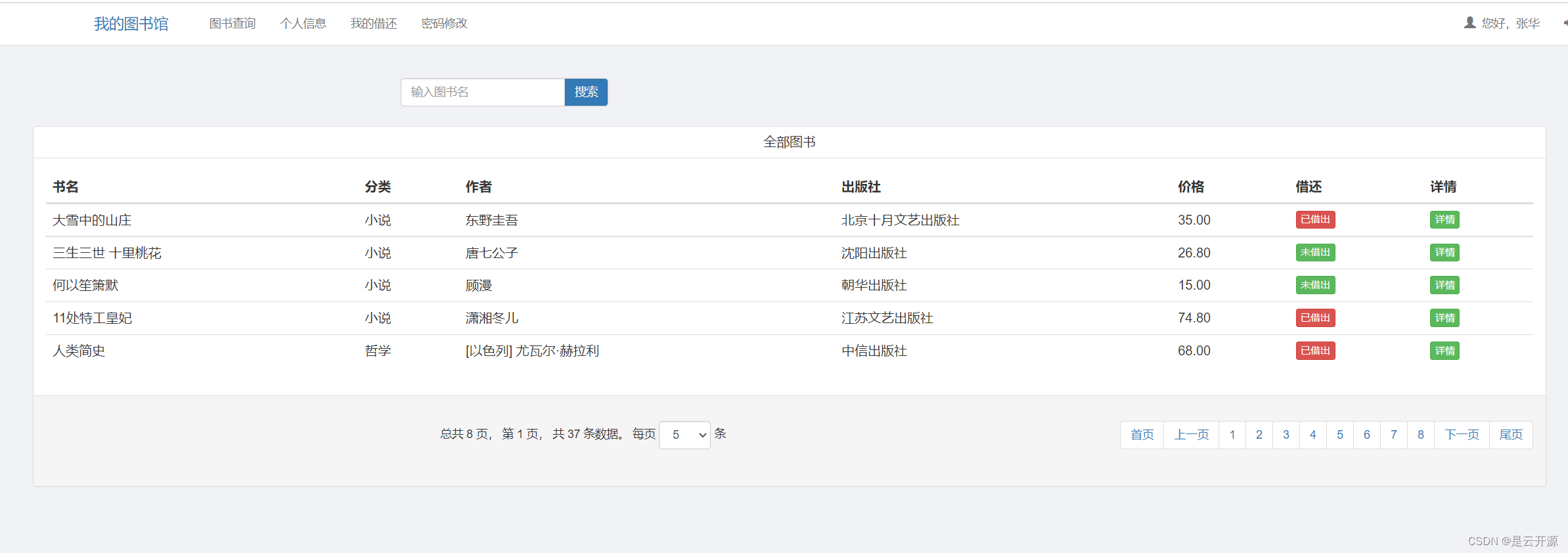This screenshot has height=553, width=1568.
Task: Click 已借出 badge for 大雪中的山庄
Action: pyautogui.click(x=1315, y=219)
